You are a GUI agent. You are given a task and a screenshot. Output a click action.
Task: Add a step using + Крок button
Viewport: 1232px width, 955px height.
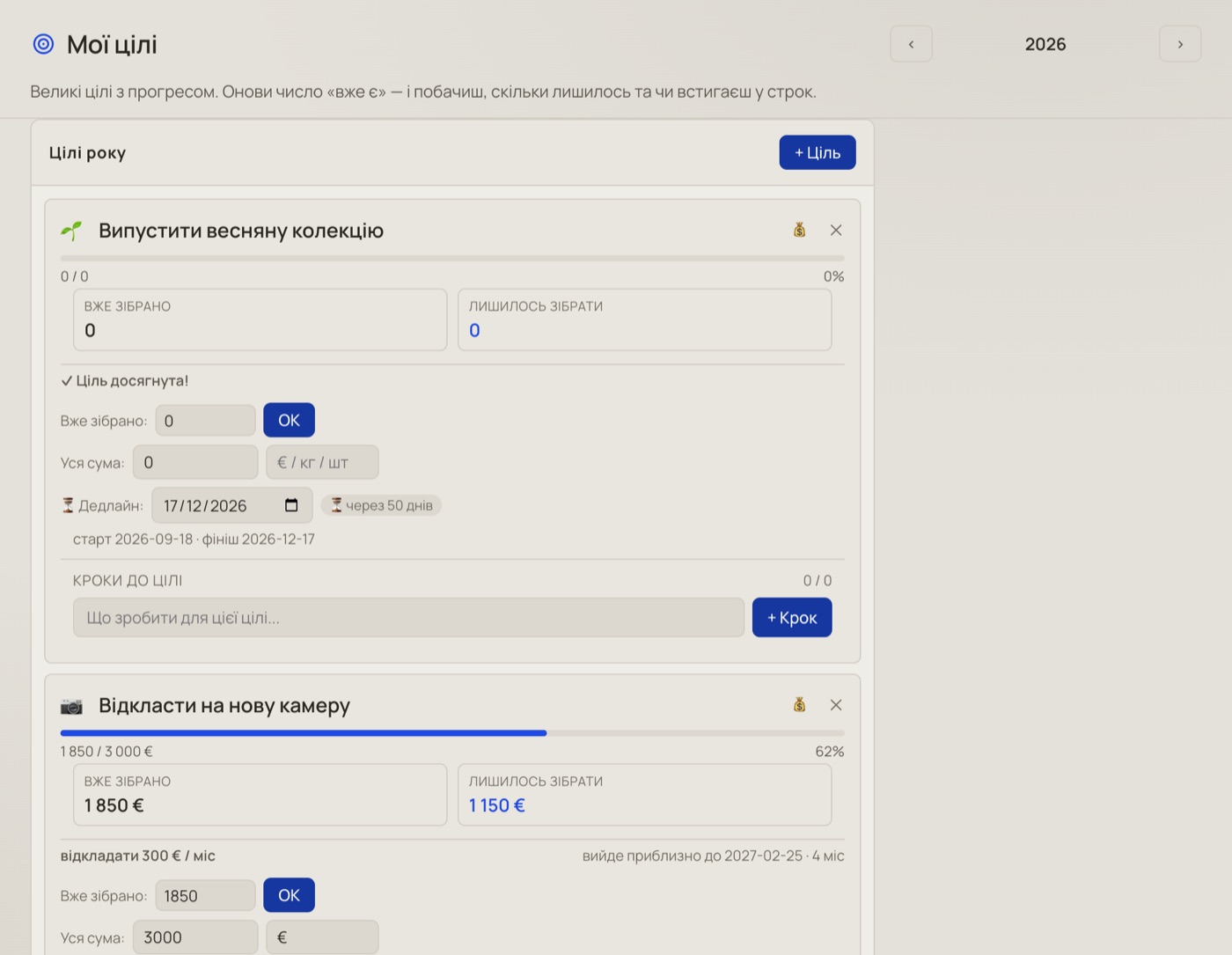click(792, 618)
